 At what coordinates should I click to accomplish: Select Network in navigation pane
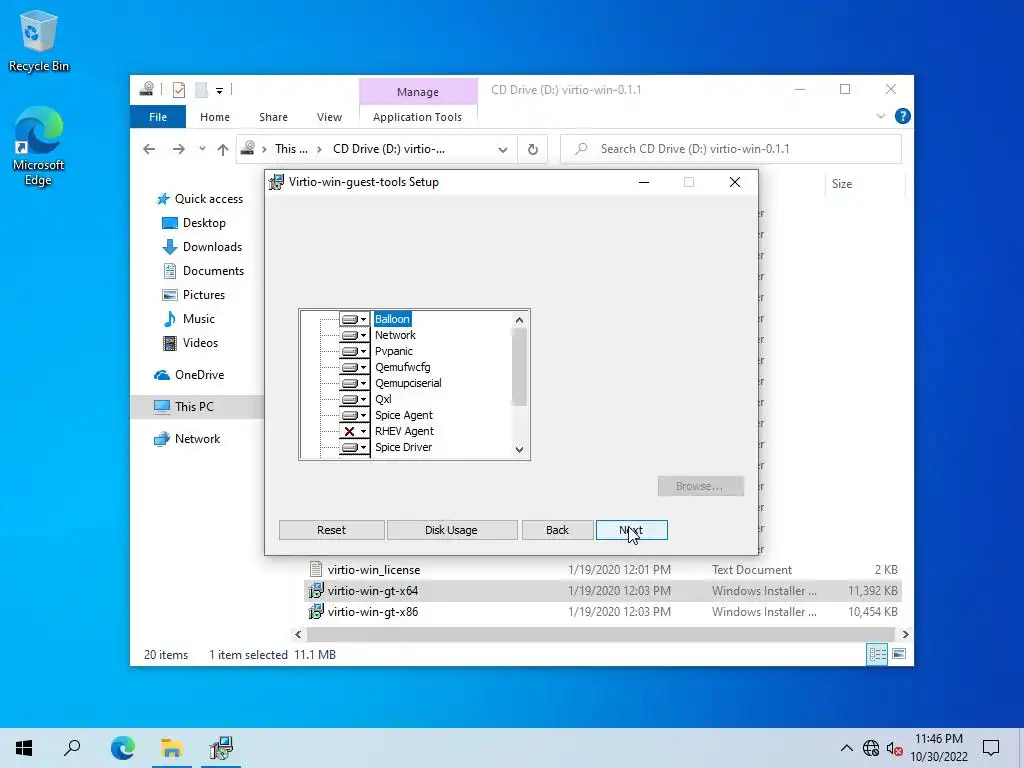point(187,439)
